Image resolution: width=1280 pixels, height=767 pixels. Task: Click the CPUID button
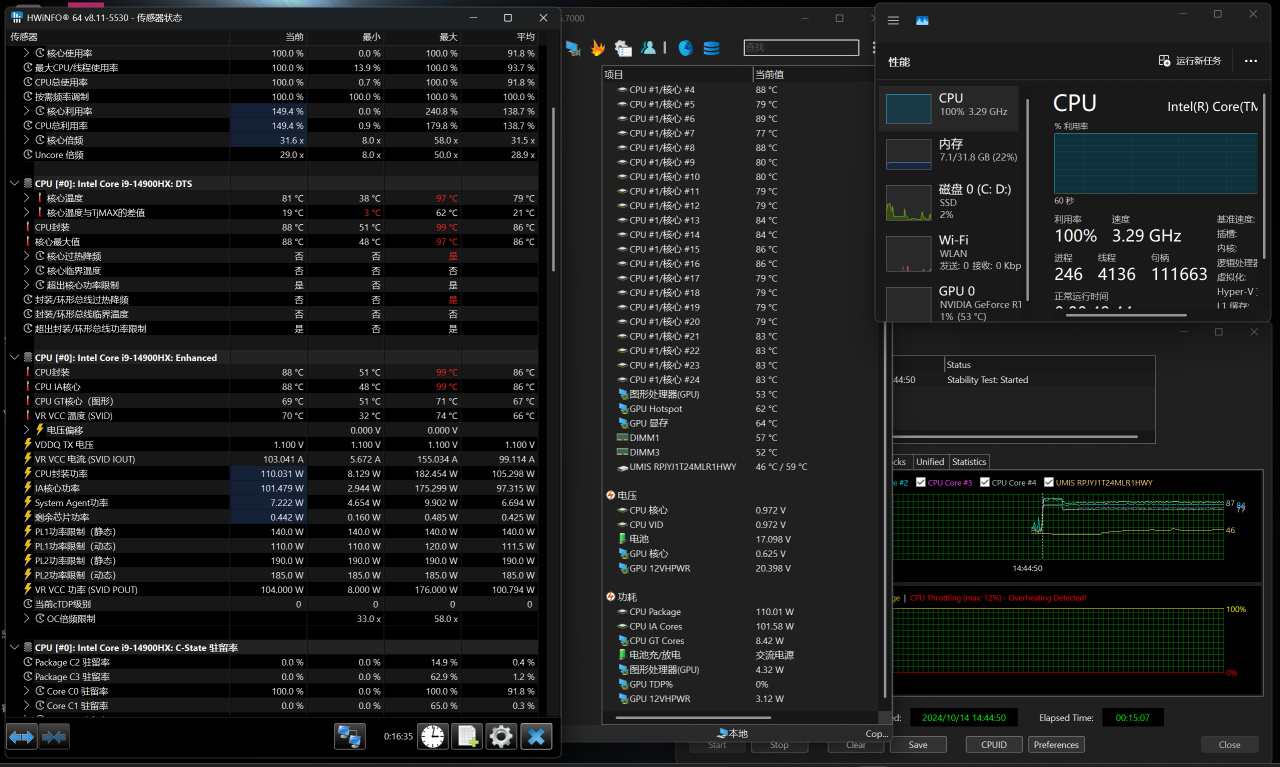click(993, 745)
